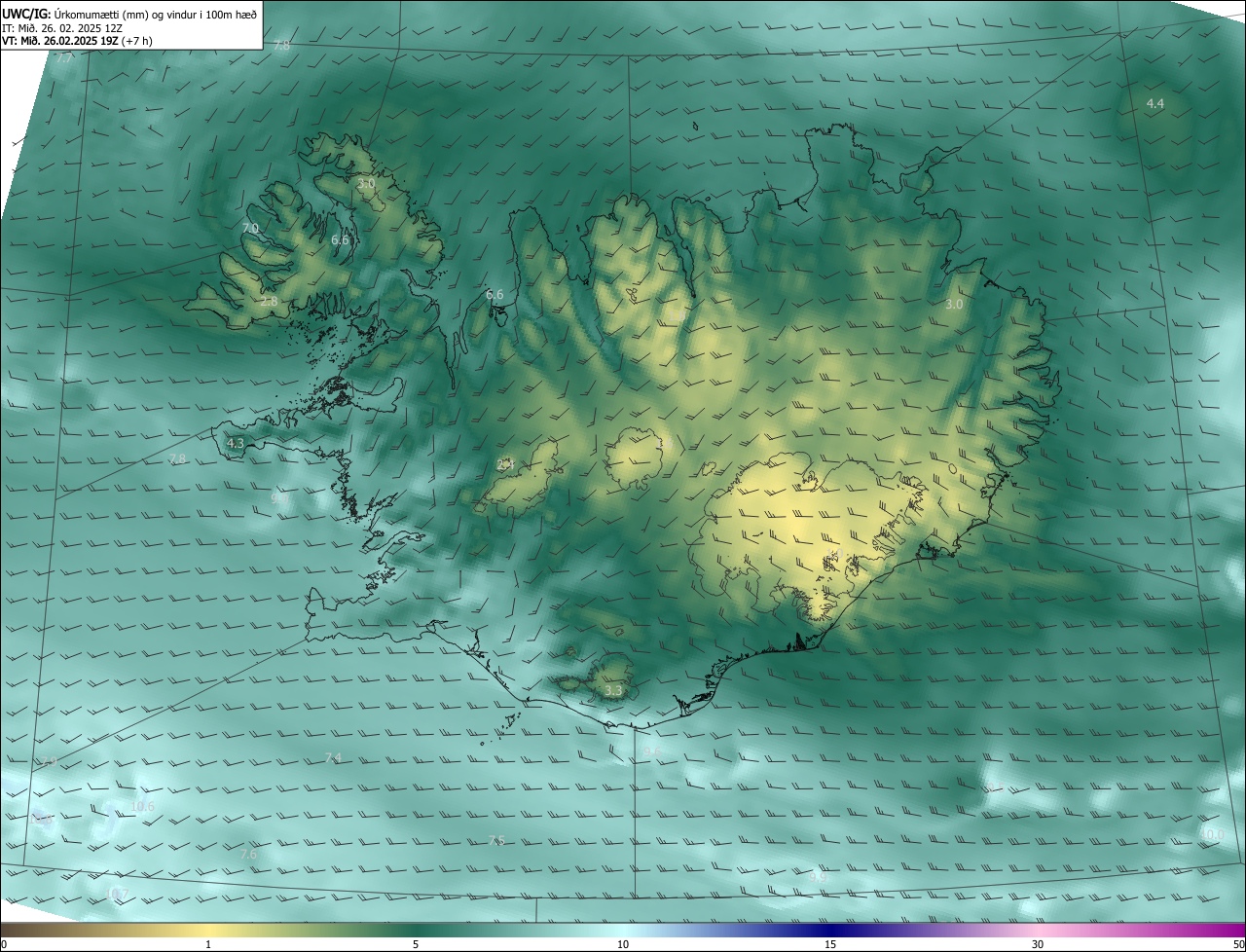Click the UWC/IG Úrkomumætti map title
The width and height of the screenshot is (1246, 952).
[x=129, y=15]
